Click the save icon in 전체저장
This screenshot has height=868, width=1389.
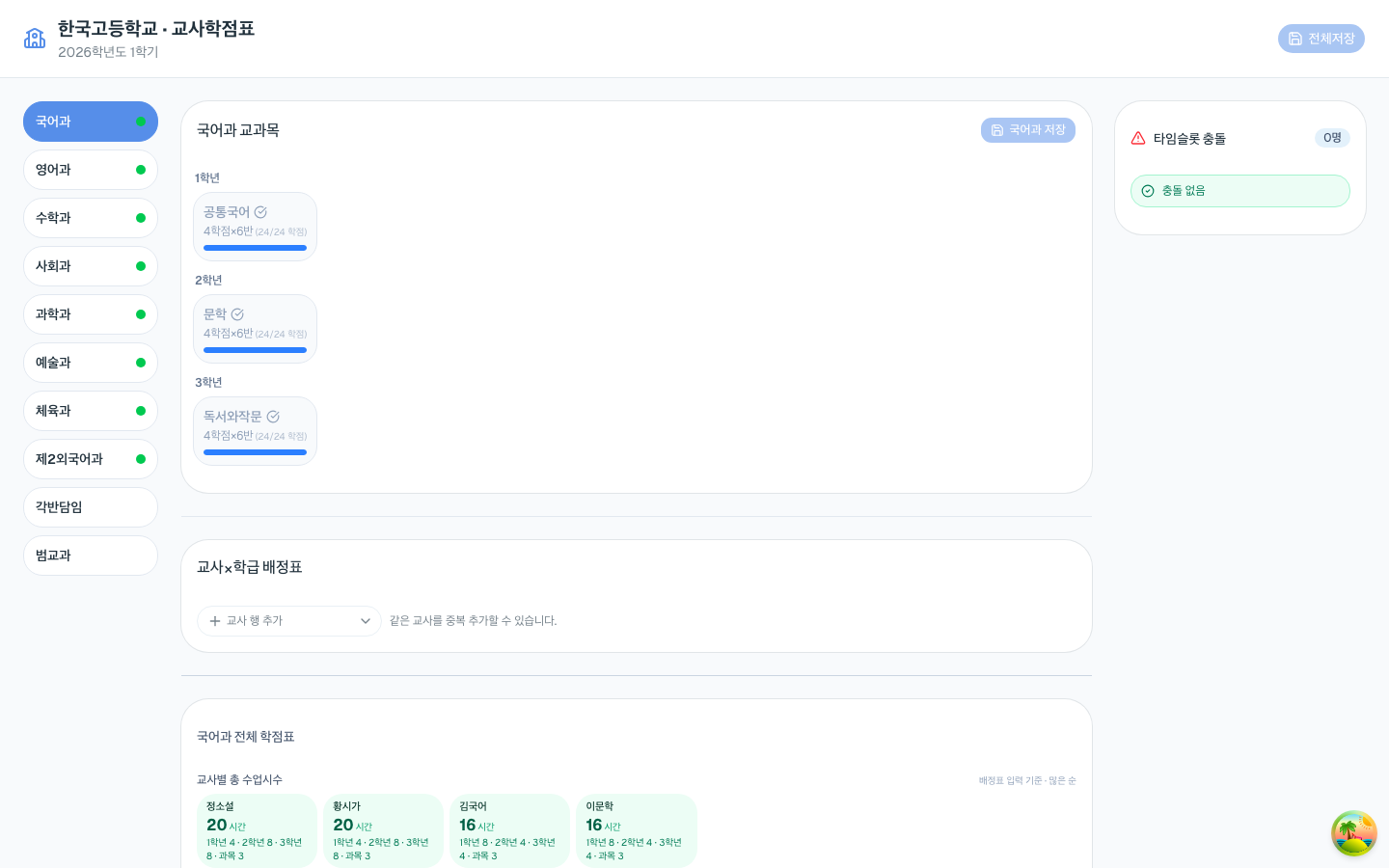(x=1295, y=39)
